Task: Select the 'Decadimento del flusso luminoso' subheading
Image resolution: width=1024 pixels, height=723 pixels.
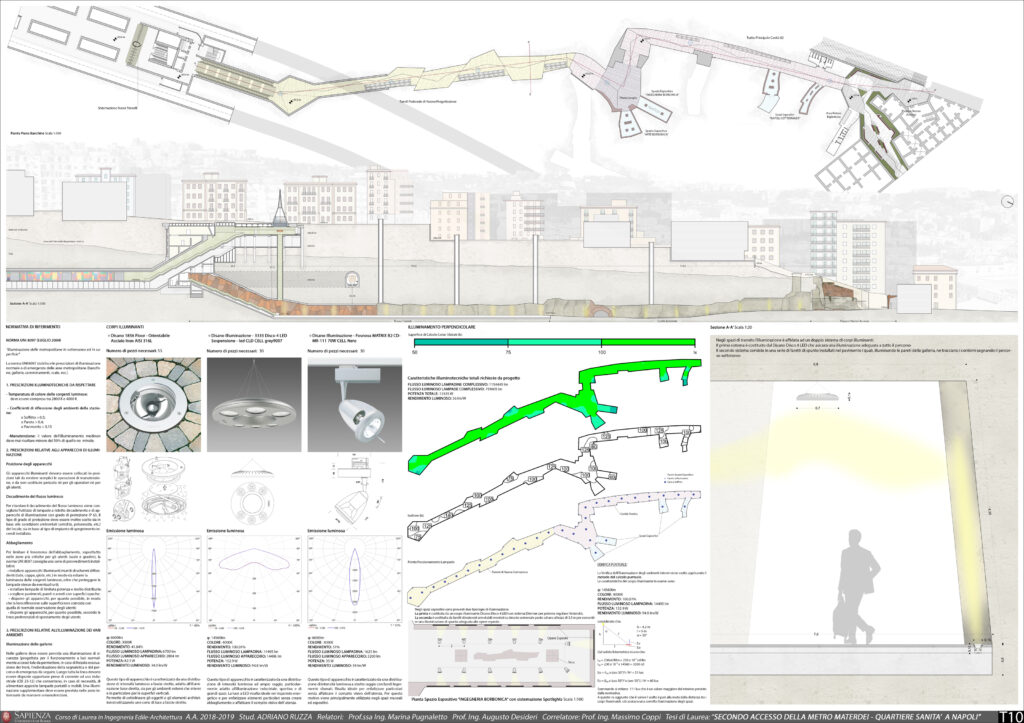Action: tap(34, 496)
